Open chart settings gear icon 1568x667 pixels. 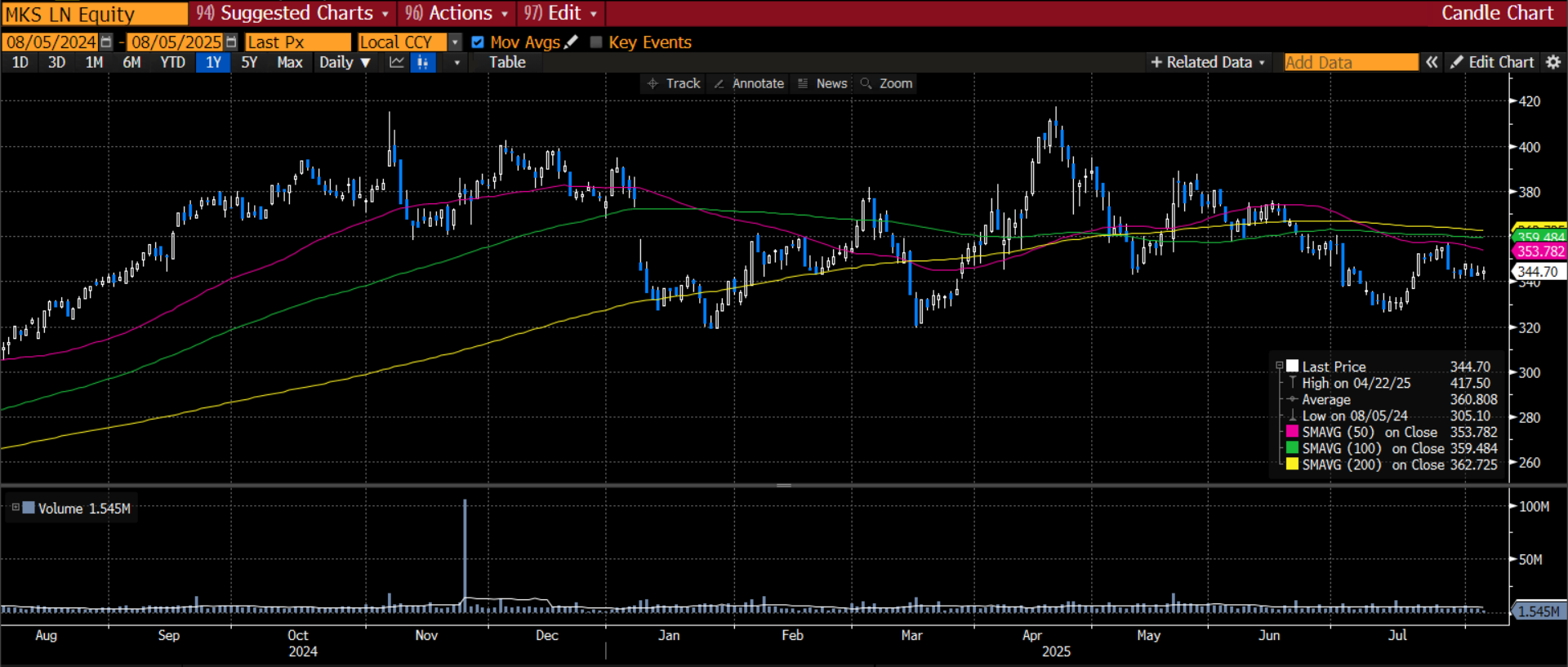[x=1553, y=62]
